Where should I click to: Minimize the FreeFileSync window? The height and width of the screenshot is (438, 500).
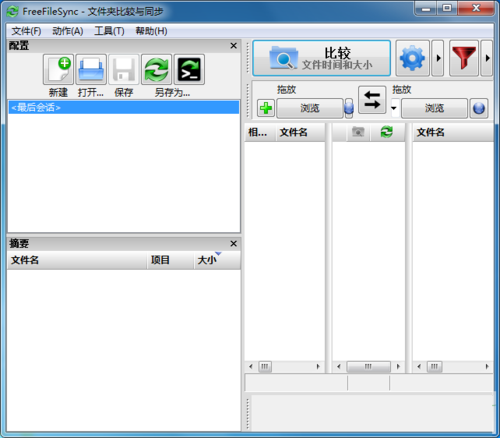pyautogui.click(x=426, y=8)
